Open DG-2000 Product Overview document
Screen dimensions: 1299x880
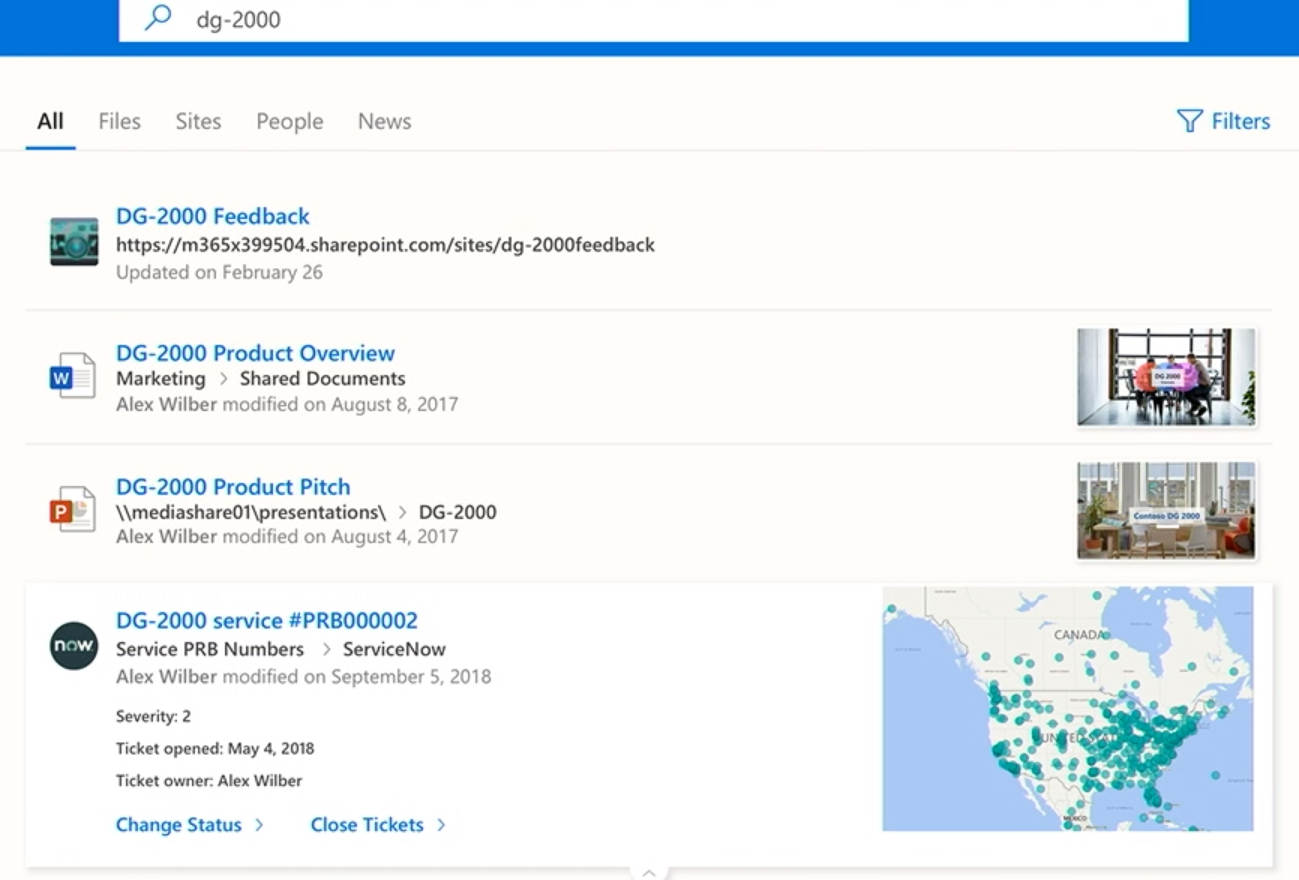pos(255,353)
